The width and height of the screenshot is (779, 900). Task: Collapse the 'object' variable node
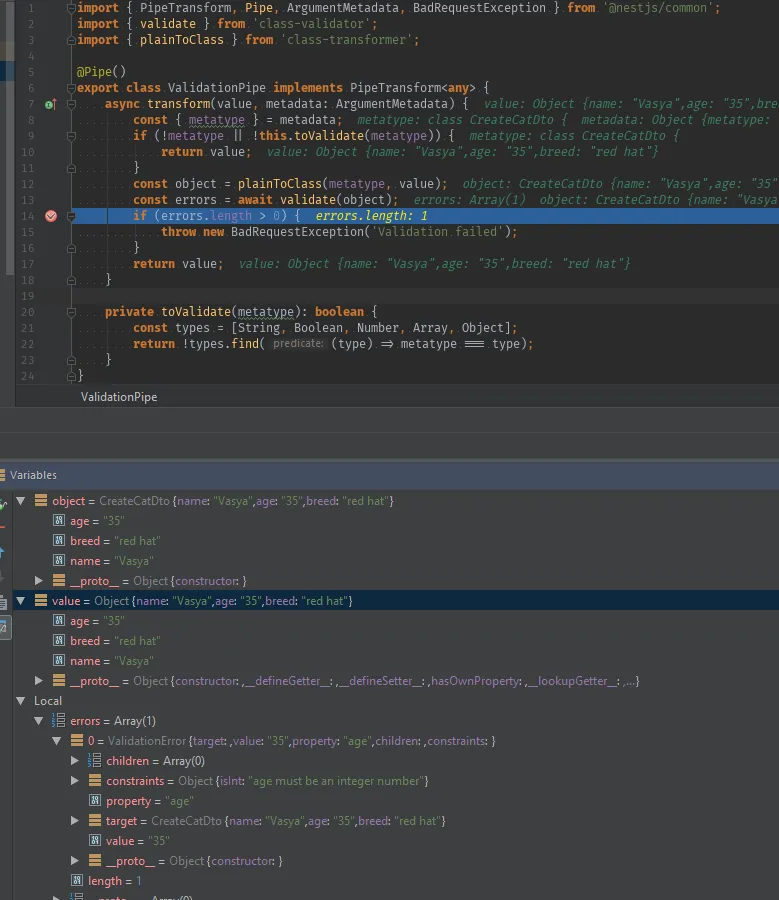click(x=22, y=501)
